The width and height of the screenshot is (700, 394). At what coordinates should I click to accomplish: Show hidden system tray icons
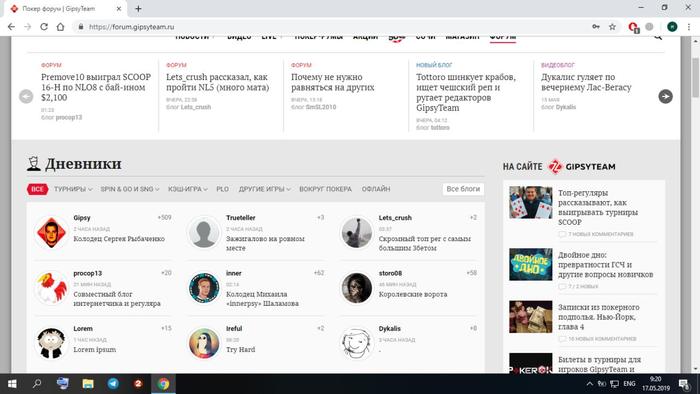point(590,384)
